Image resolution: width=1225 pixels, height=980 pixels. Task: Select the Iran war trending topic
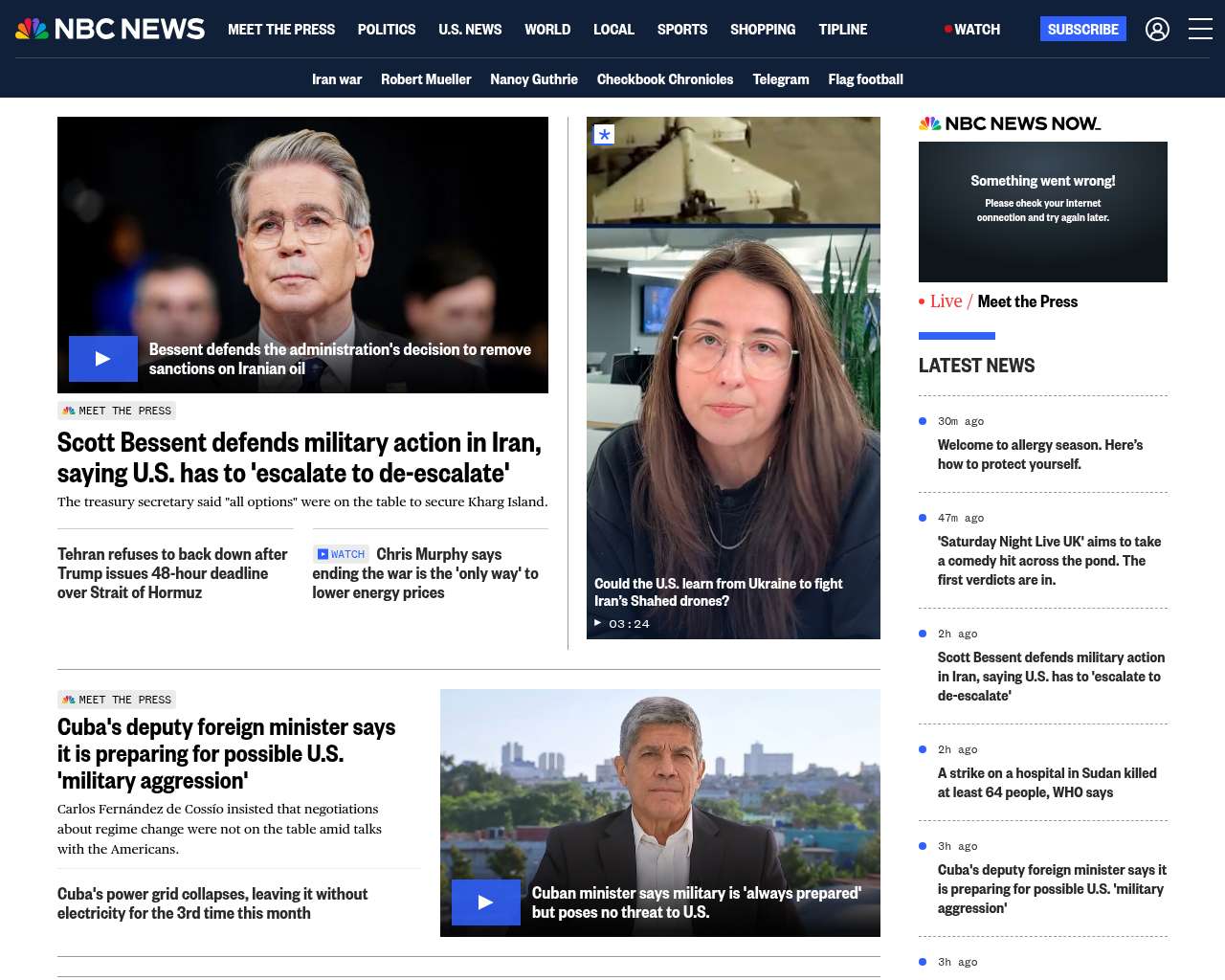point(337,79)
